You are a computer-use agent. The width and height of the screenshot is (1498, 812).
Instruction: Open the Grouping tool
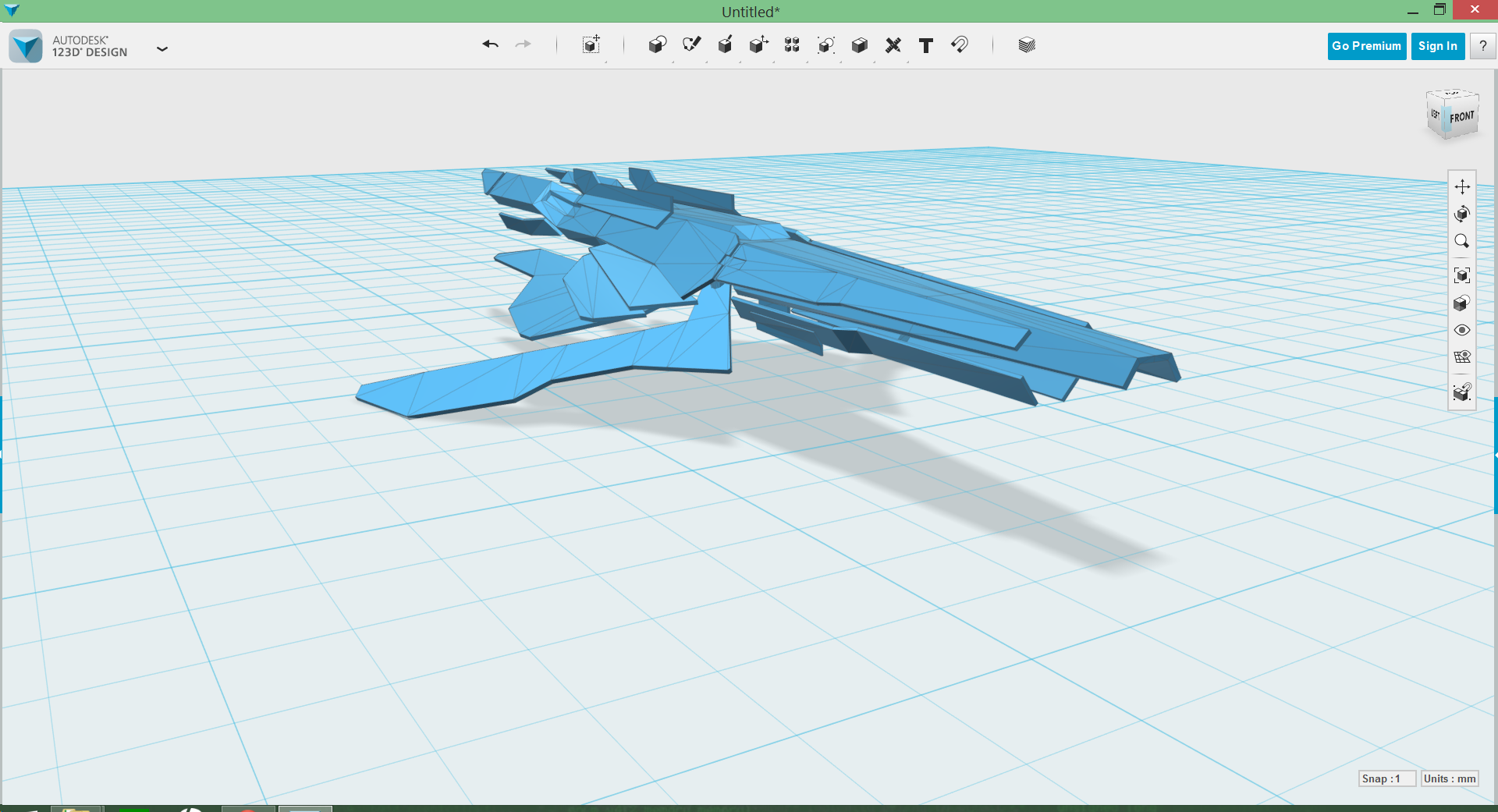(x=825, y=44)
